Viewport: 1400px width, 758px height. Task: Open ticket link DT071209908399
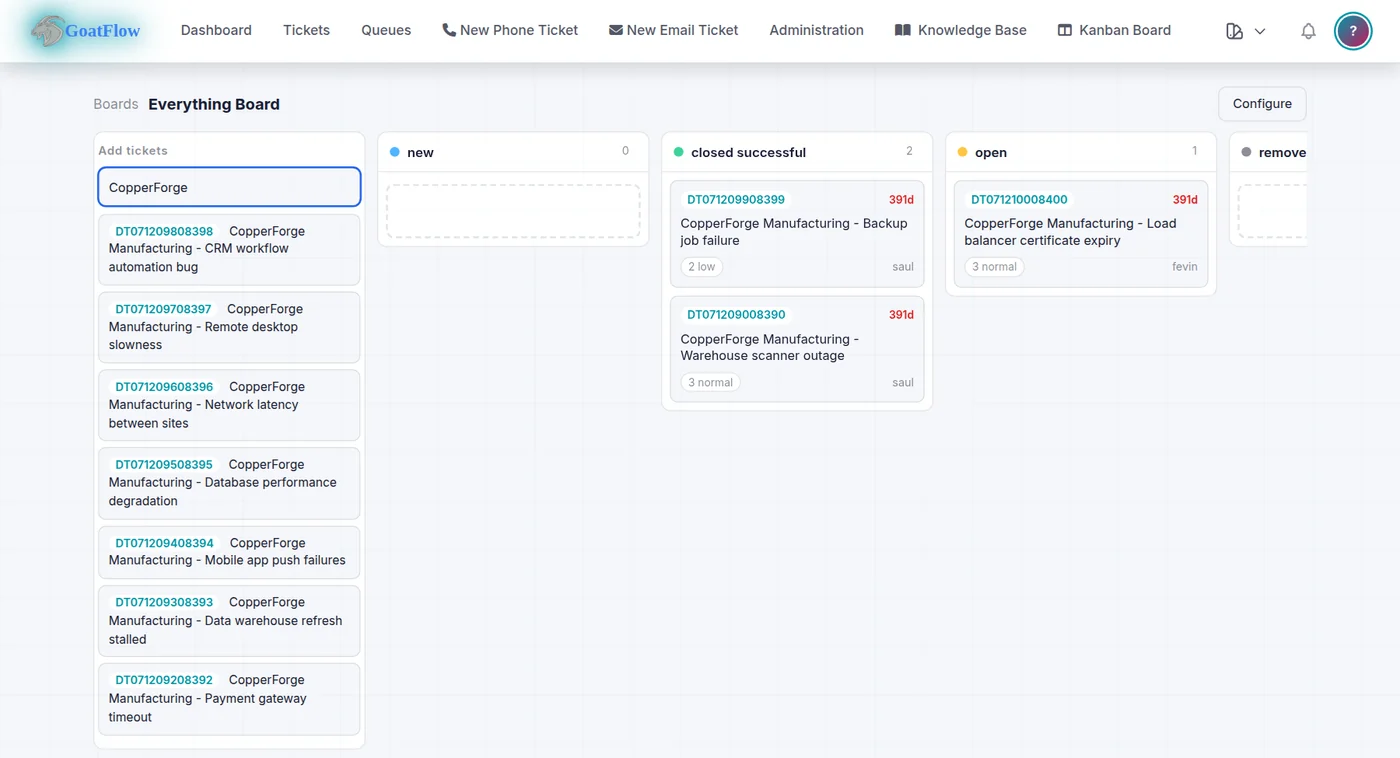point(736,199)
